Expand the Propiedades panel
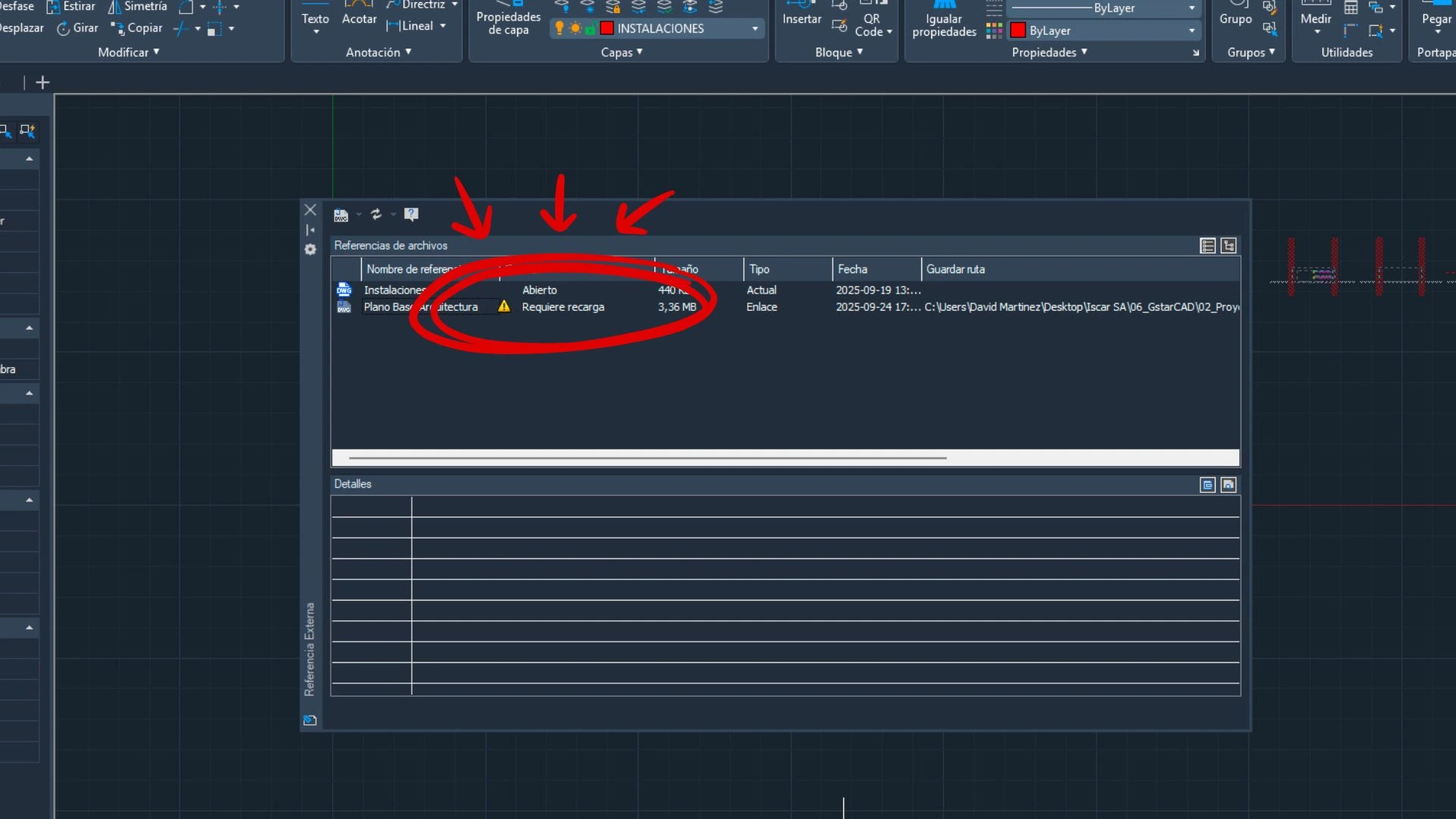This screenshot has width=1456, height=819. pos(1050,52)
